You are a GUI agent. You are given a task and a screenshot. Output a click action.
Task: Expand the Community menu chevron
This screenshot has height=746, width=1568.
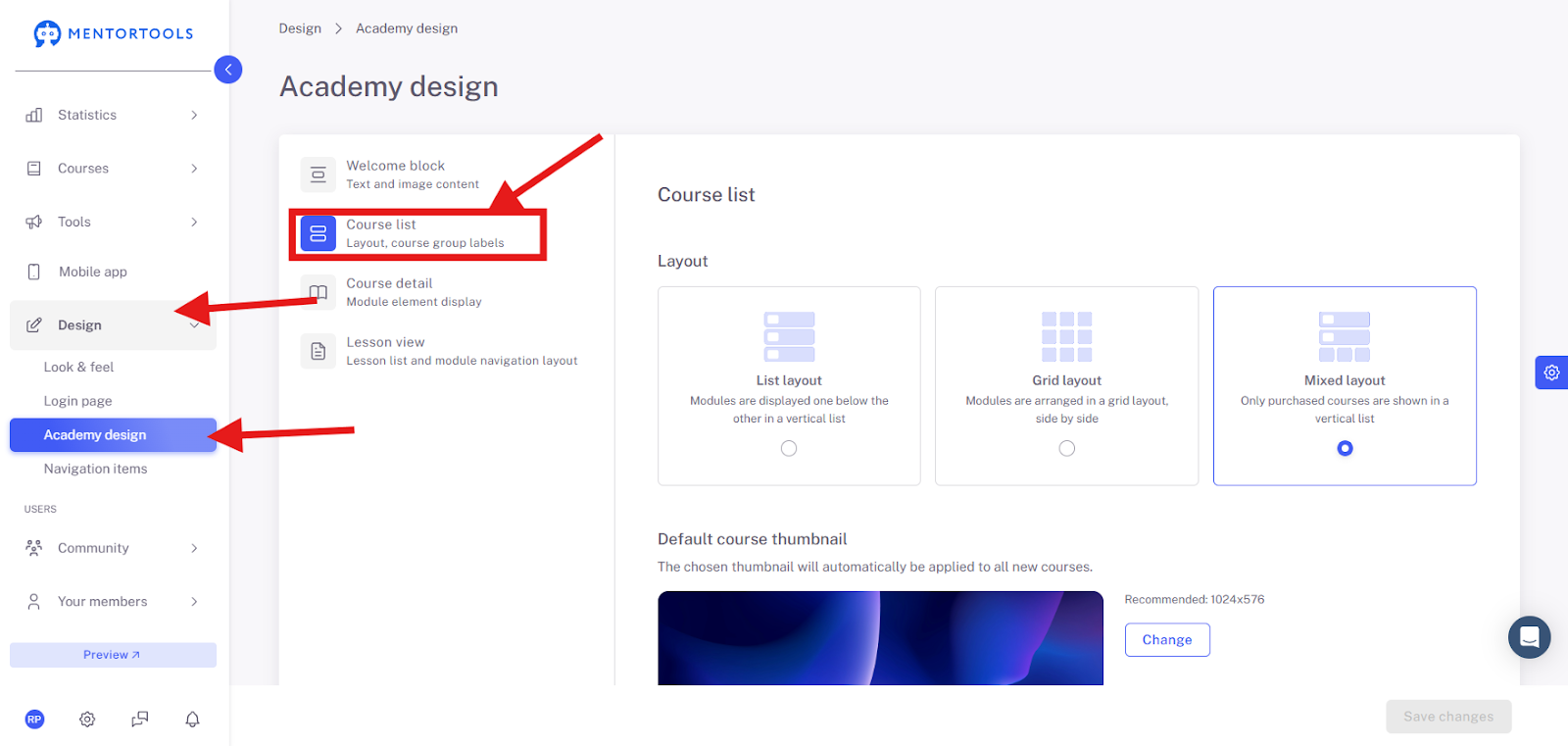pos(194,548)
